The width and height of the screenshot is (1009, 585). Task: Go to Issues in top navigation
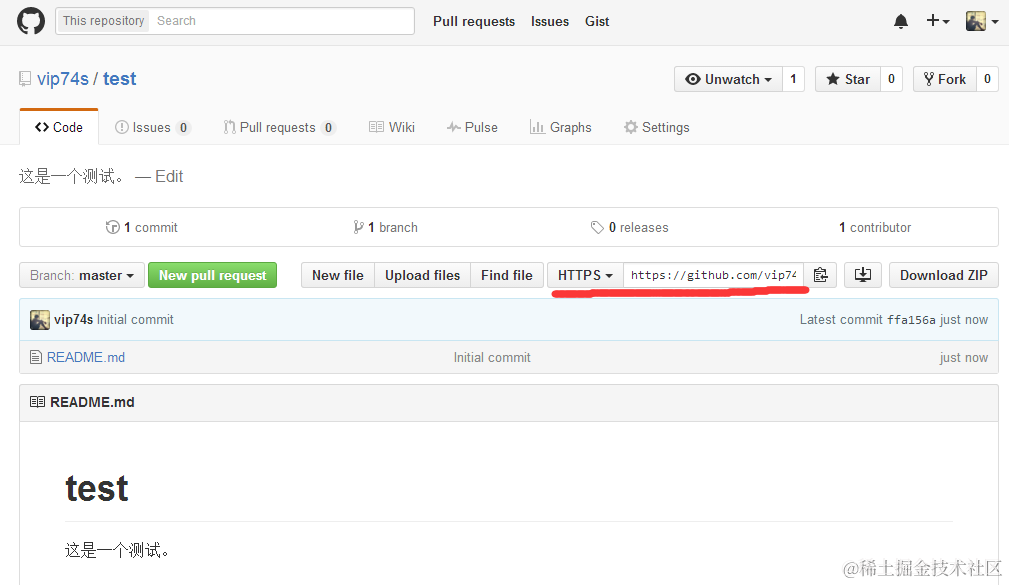point(550,21)
